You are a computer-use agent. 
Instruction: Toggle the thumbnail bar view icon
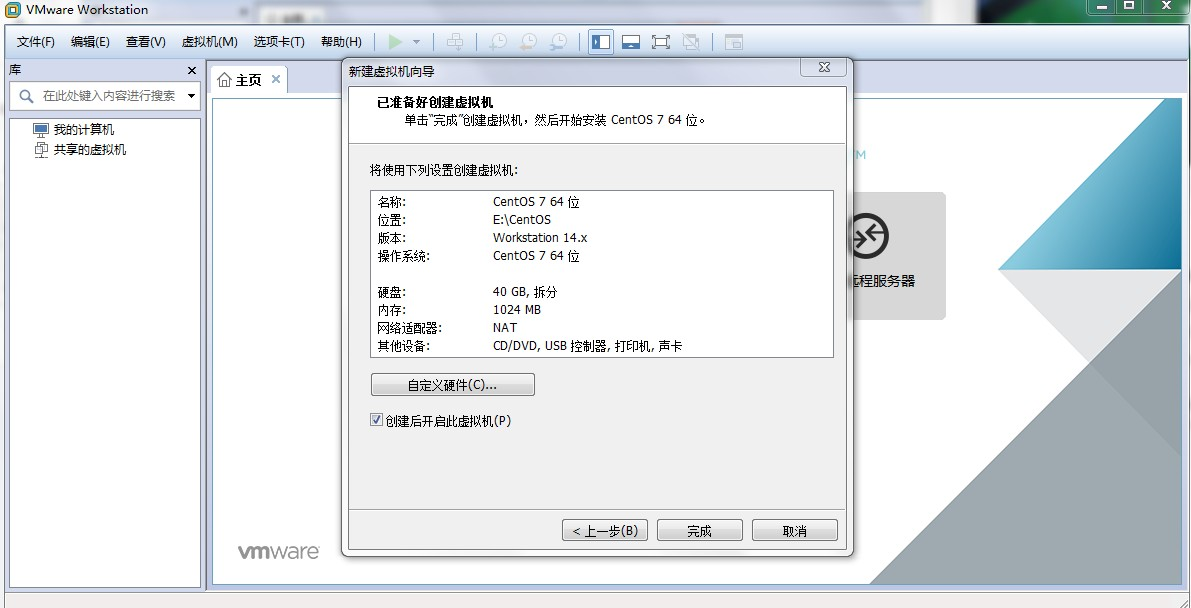click(630, 42)
